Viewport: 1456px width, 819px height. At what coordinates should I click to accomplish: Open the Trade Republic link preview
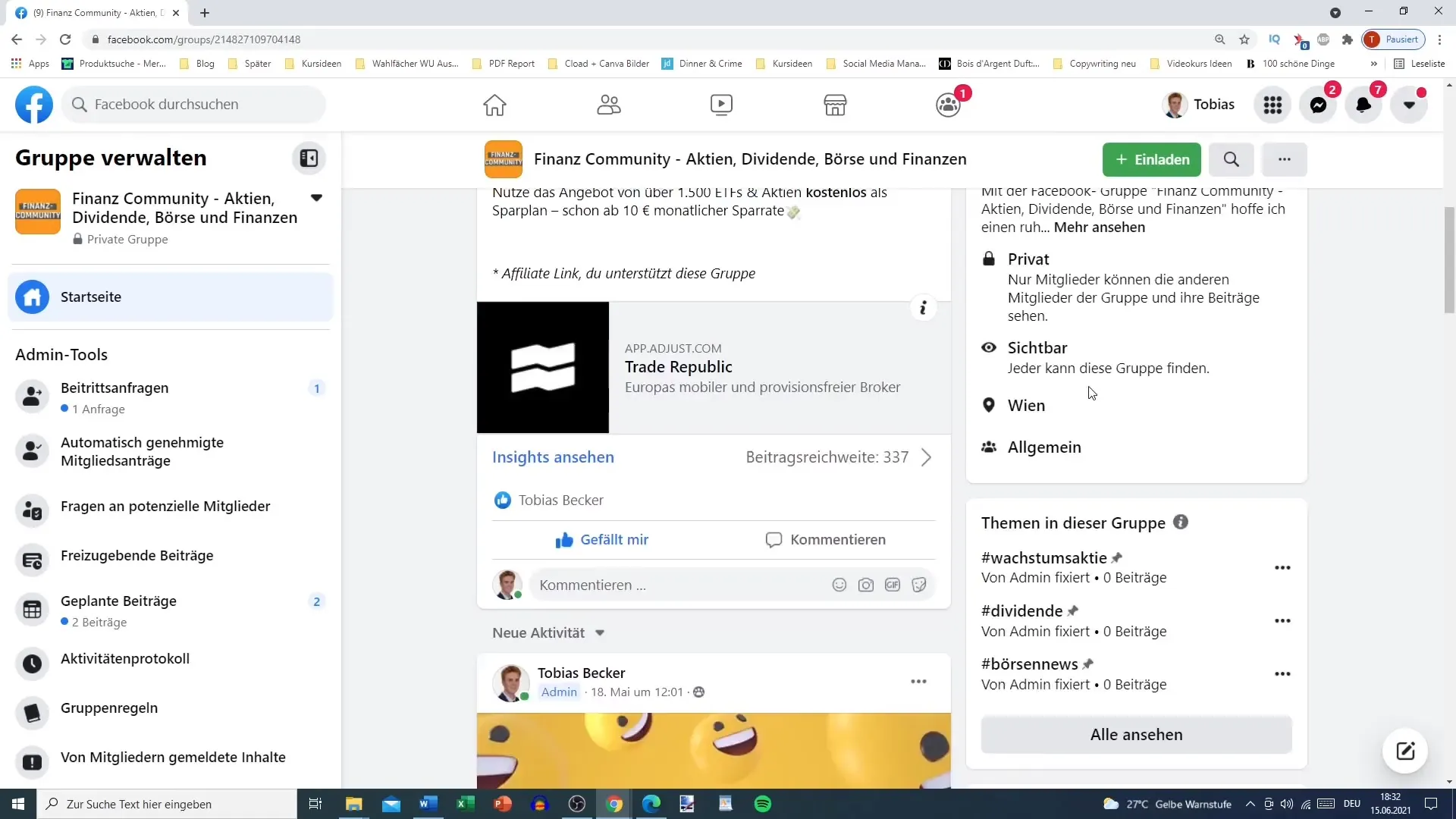[x=714, y=368]
